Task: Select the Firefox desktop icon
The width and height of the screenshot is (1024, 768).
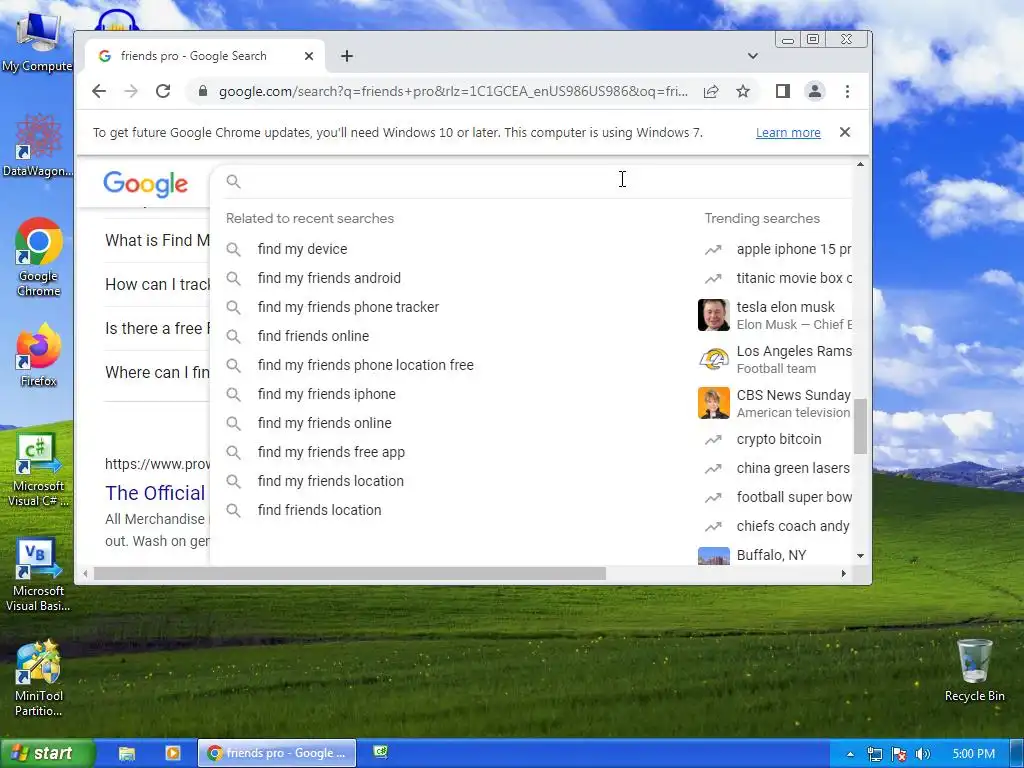Action: (x=38, y=355)
